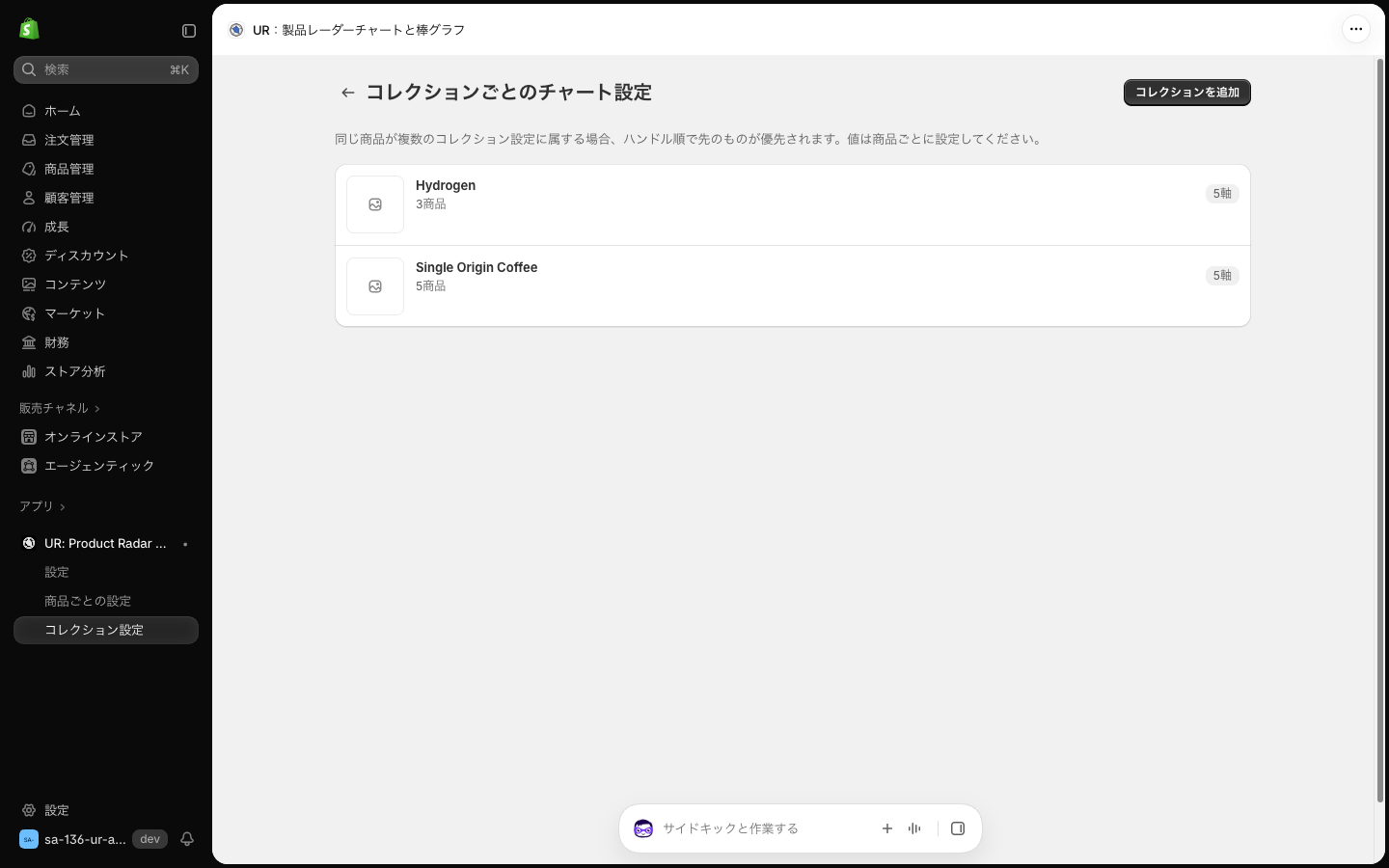Screen dimensions: 1389x868
Task: Open エージェンティック channel icon
Action: 29,466
